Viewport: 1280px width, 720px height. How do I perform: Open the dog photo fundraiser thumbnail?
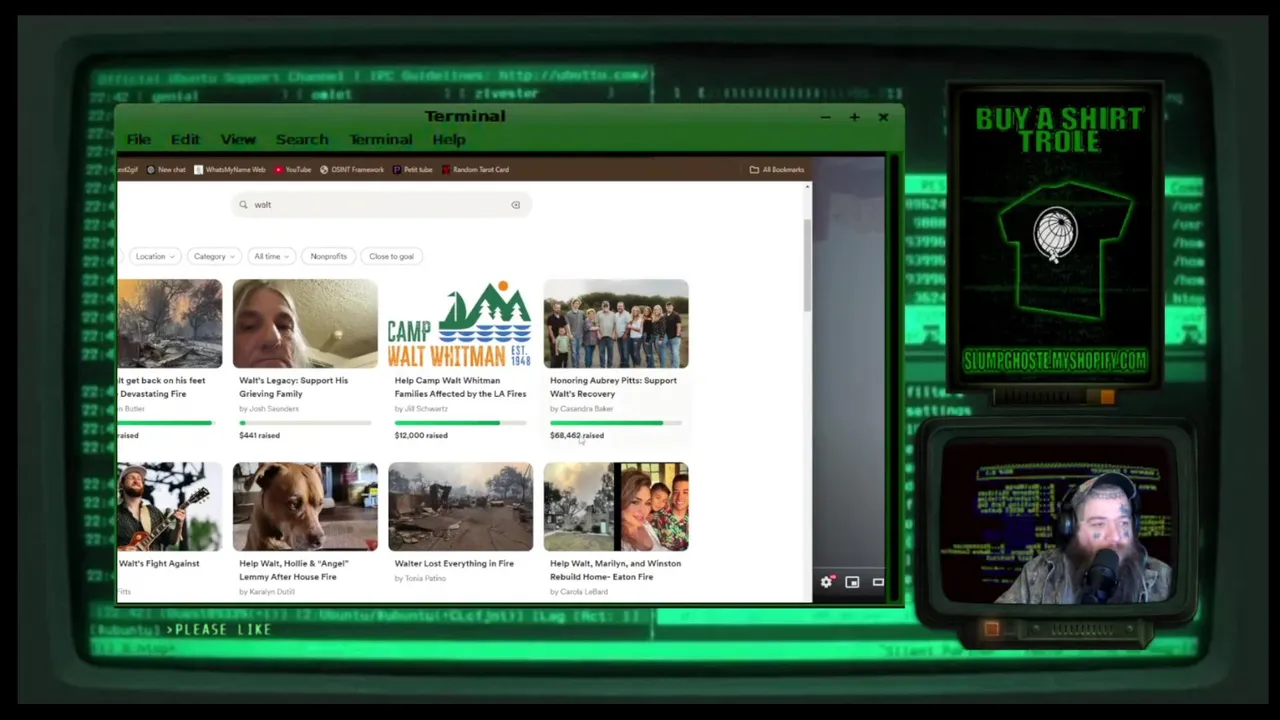pos(305,506)
